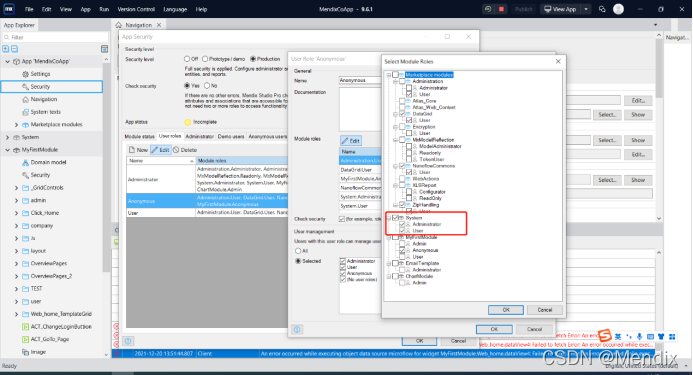This screenshot has width=693, height=375.
Task: Click microphone icon in input method toolbar
Action: pos(639,337)
